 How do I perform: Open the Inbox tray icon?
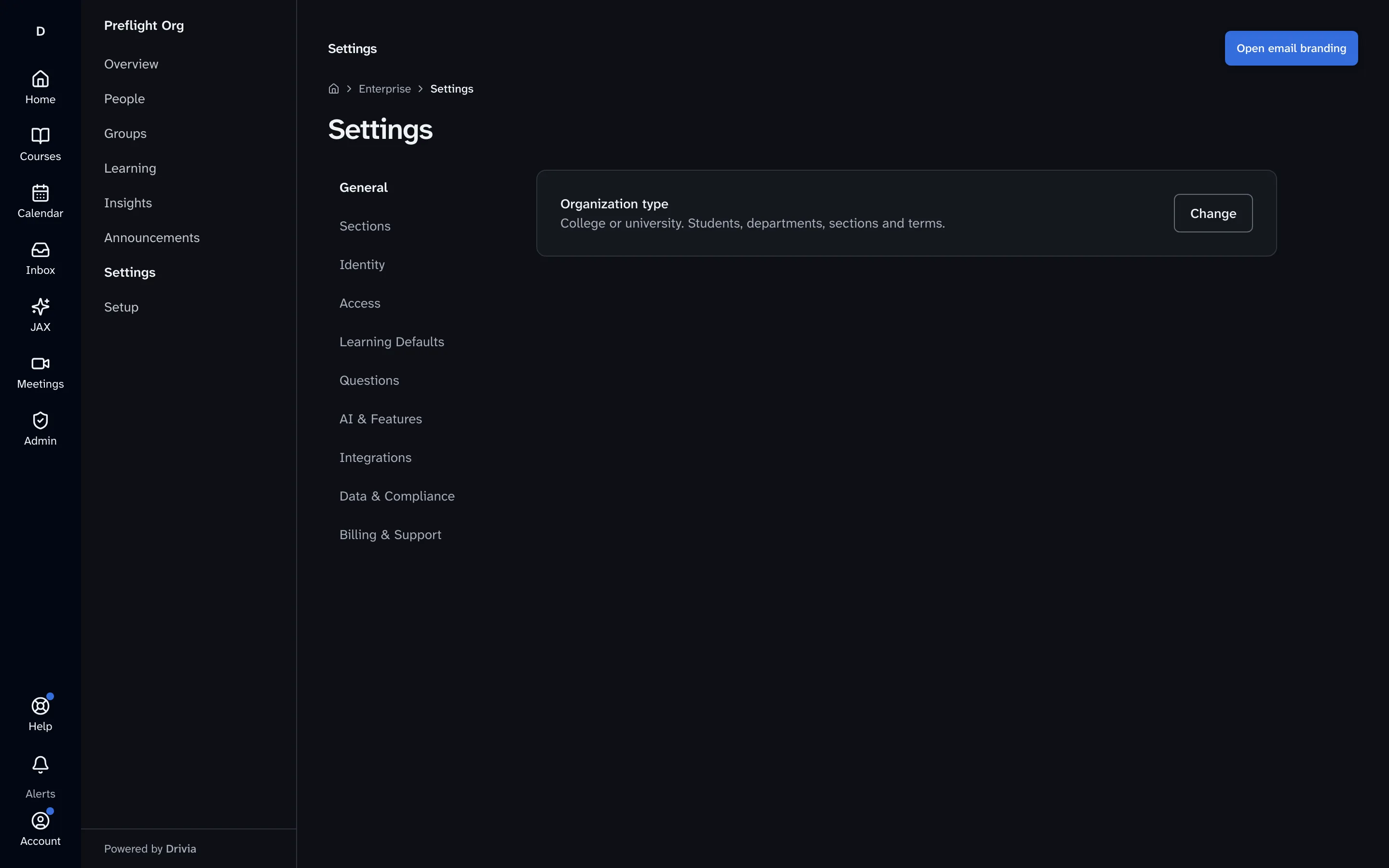40,249
